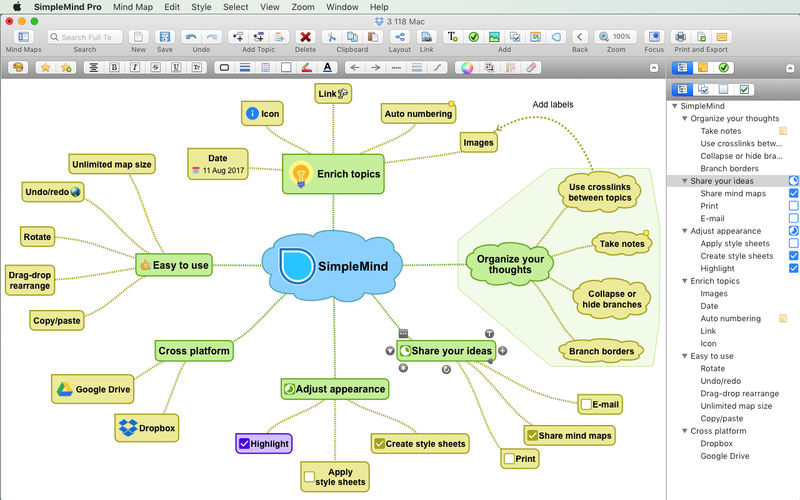The height and width of the screenshot is (500, 800).
Task: Toggle italic text formatting
Action: (x=135, y=67)
